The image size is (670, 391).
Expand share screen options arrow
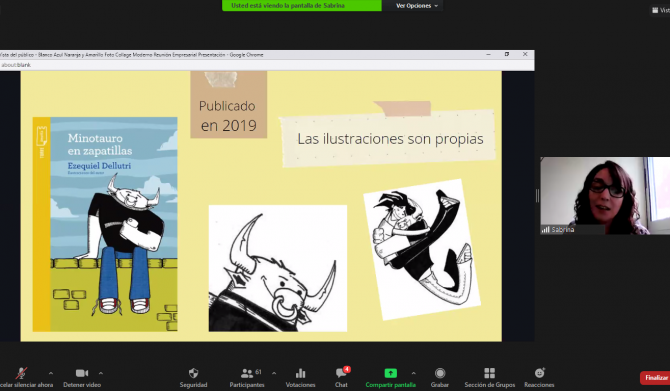tap(413, 373)
